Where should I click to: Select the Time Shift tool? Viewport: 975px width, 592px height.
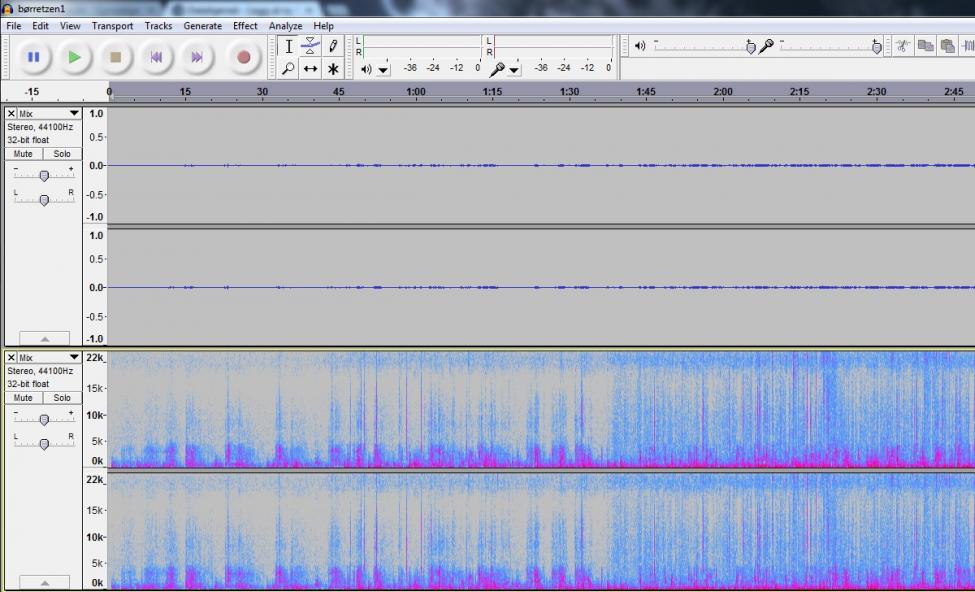311,69
